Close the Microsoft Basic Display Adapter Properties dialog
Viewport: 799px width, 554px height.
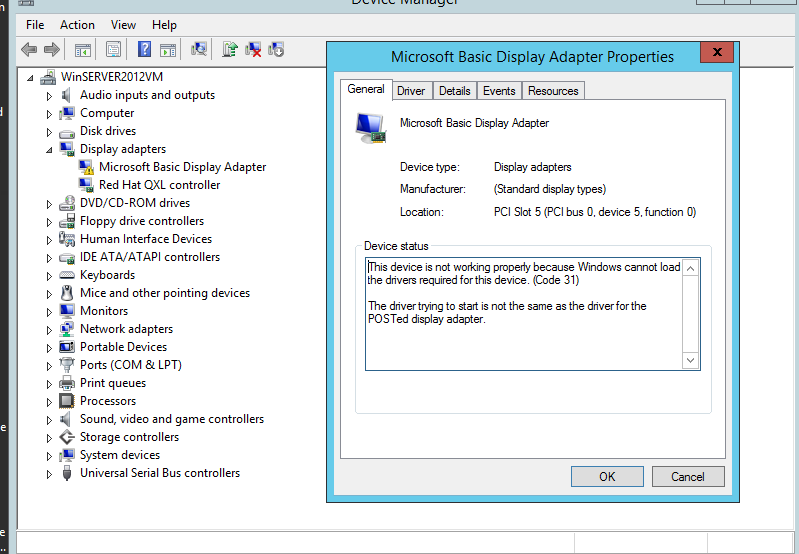point(717,52)
